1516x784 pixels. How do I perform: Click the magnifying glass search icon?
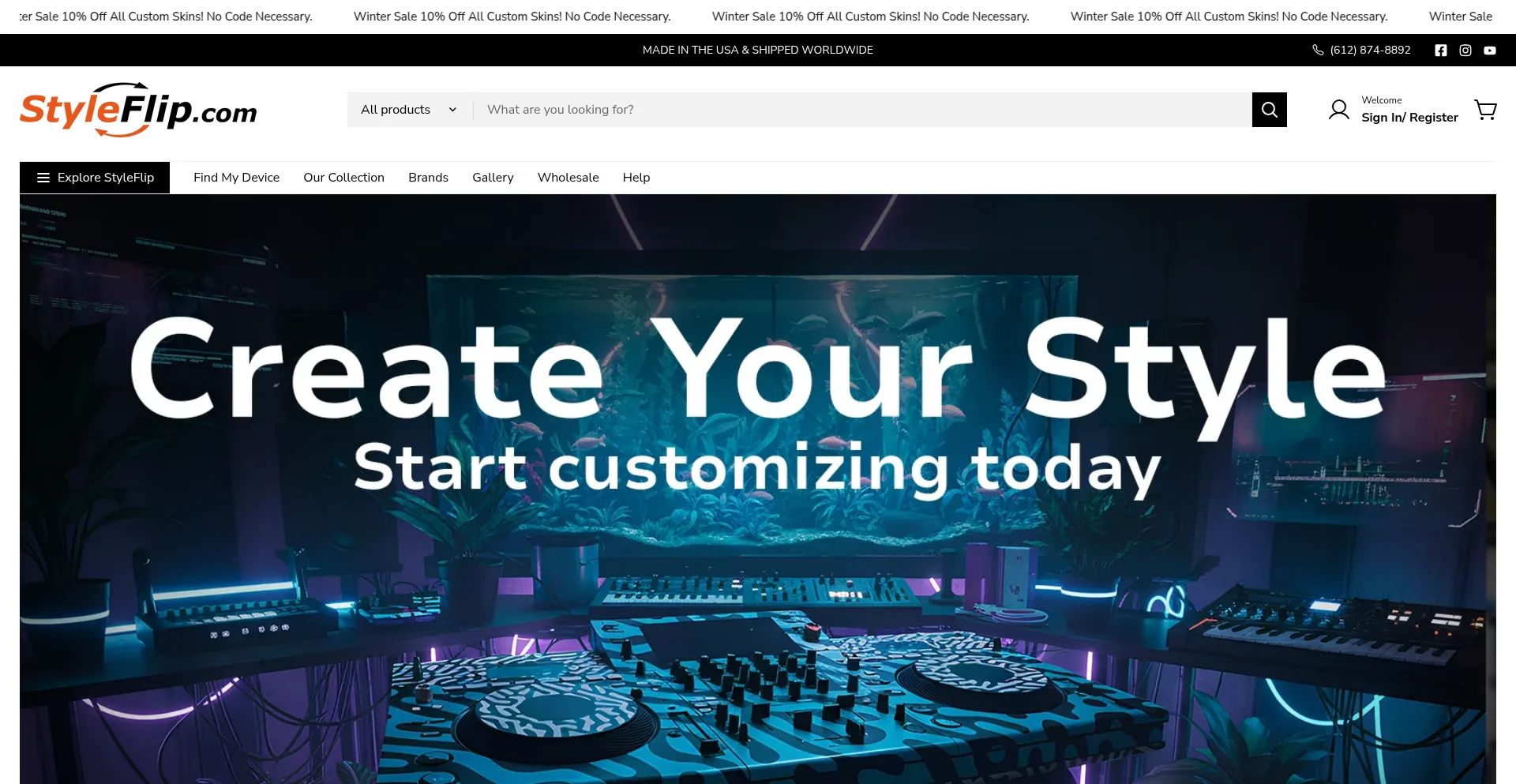1269,109
